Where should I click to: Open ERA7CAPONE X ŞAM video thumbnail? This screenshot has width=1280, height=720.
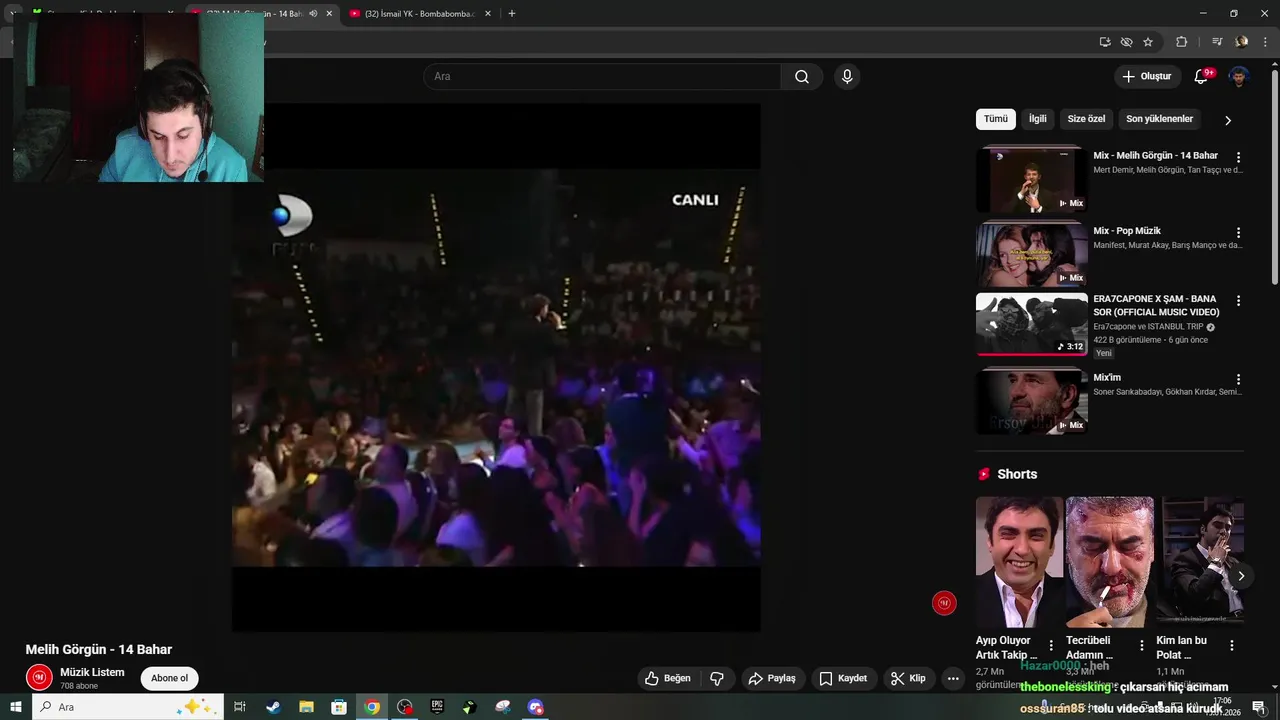[1032, 324]
